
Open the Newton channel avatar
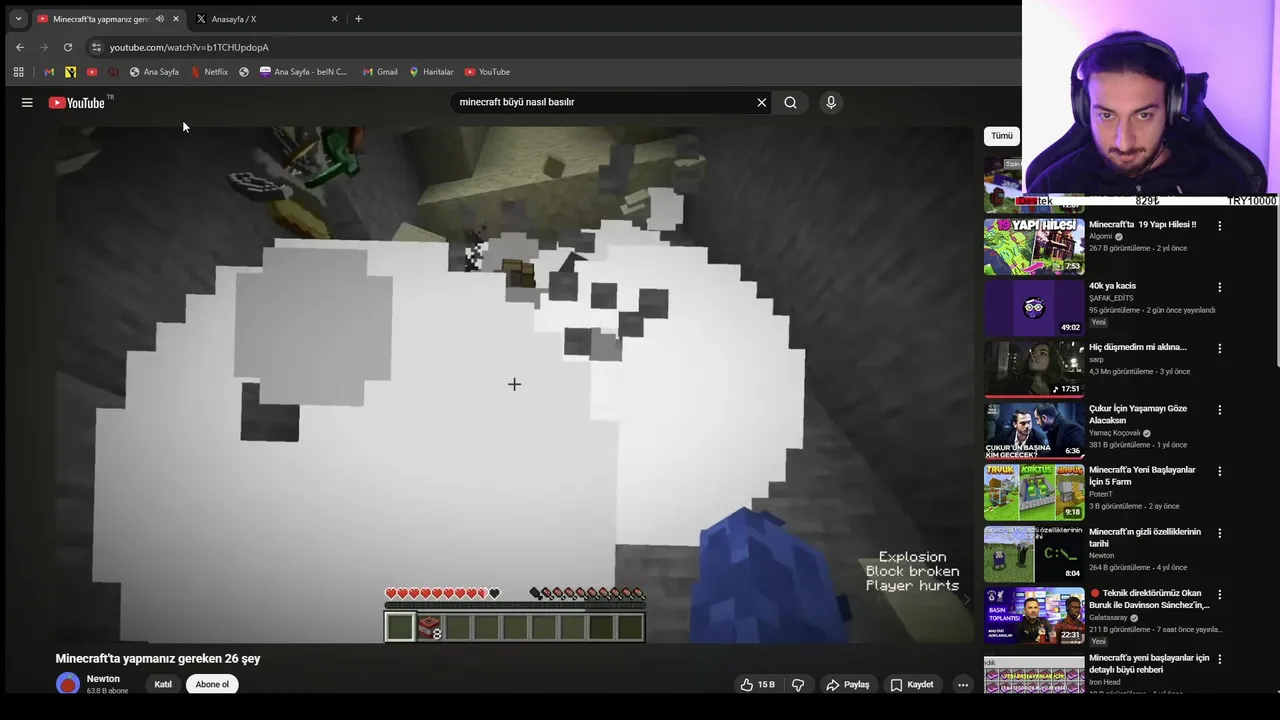coord(68,684)
